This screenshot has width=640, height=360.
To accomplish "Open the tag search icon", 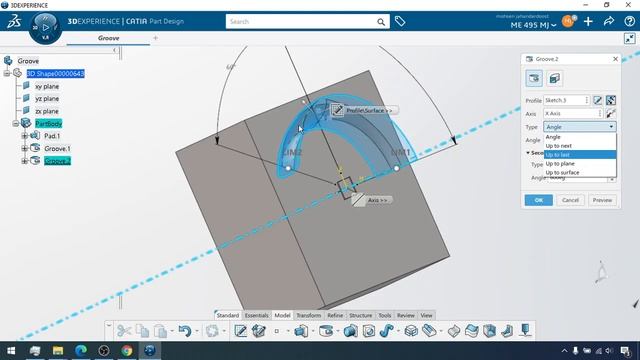I will (x=400, y=21).
